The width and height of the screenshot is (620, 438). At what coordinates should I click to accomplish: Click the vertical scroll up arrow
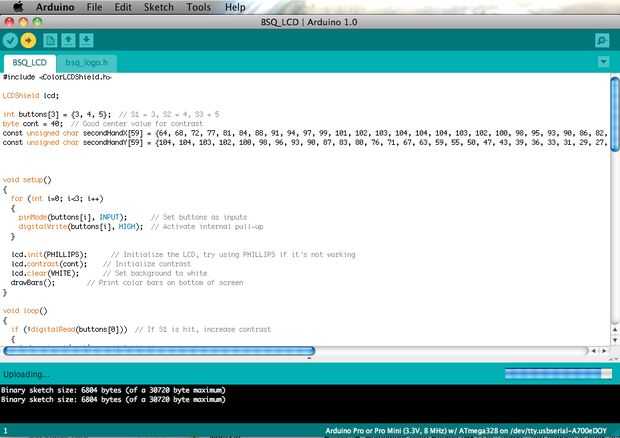(615, 329)
